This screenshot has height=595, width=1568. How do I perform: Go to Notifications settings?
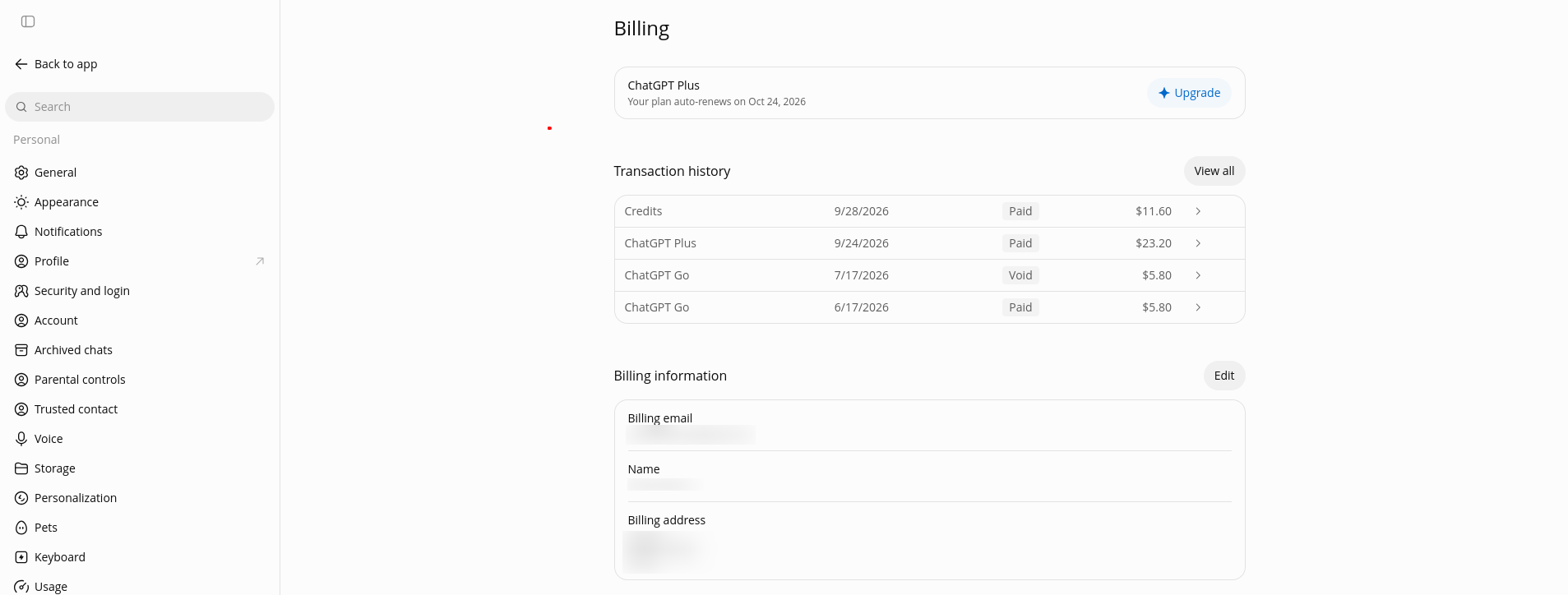[x=140, y=232]
